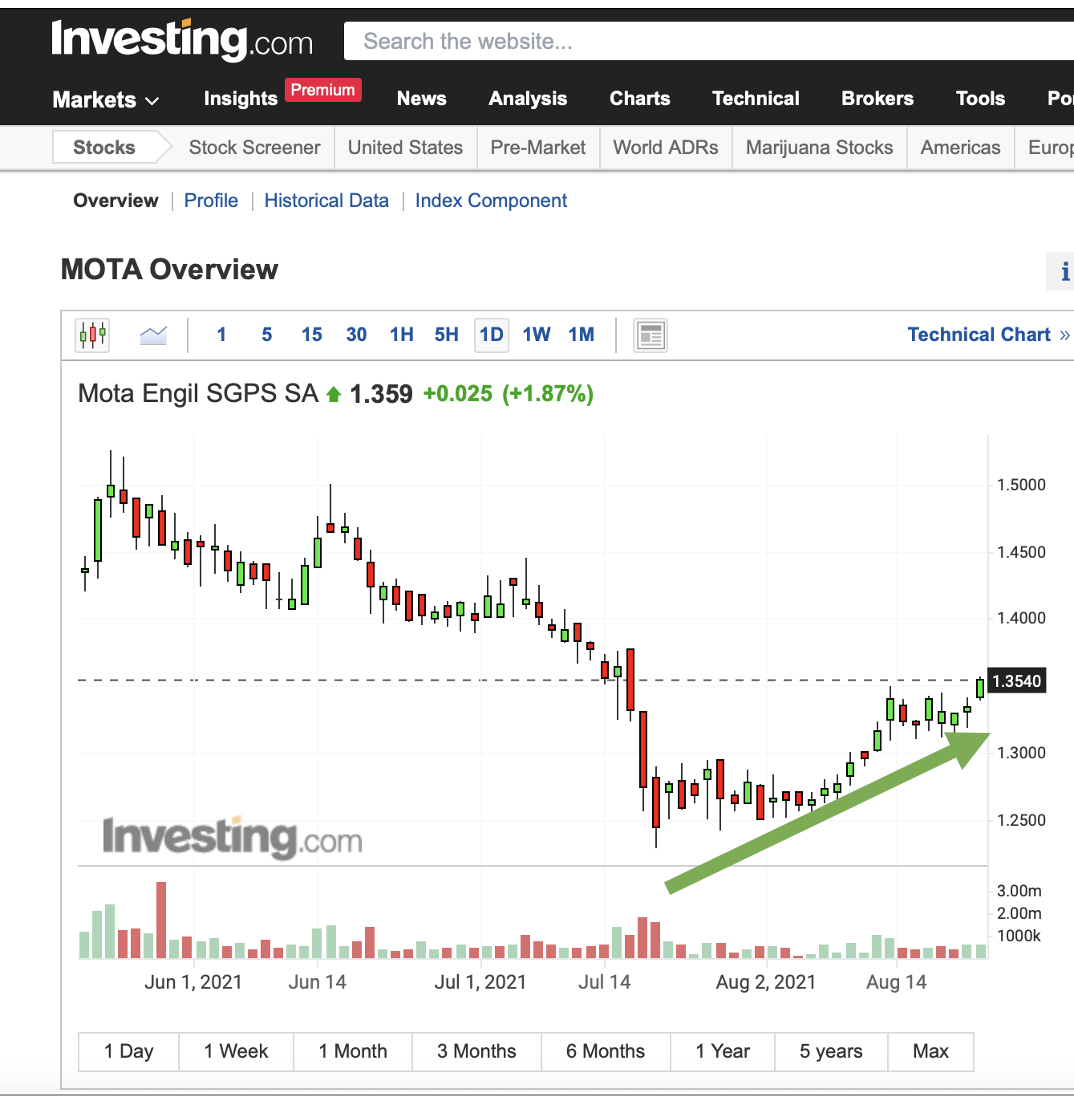Click the Aug 2, 2021 date axis label

pyautogui.click(x=766, y=982)
